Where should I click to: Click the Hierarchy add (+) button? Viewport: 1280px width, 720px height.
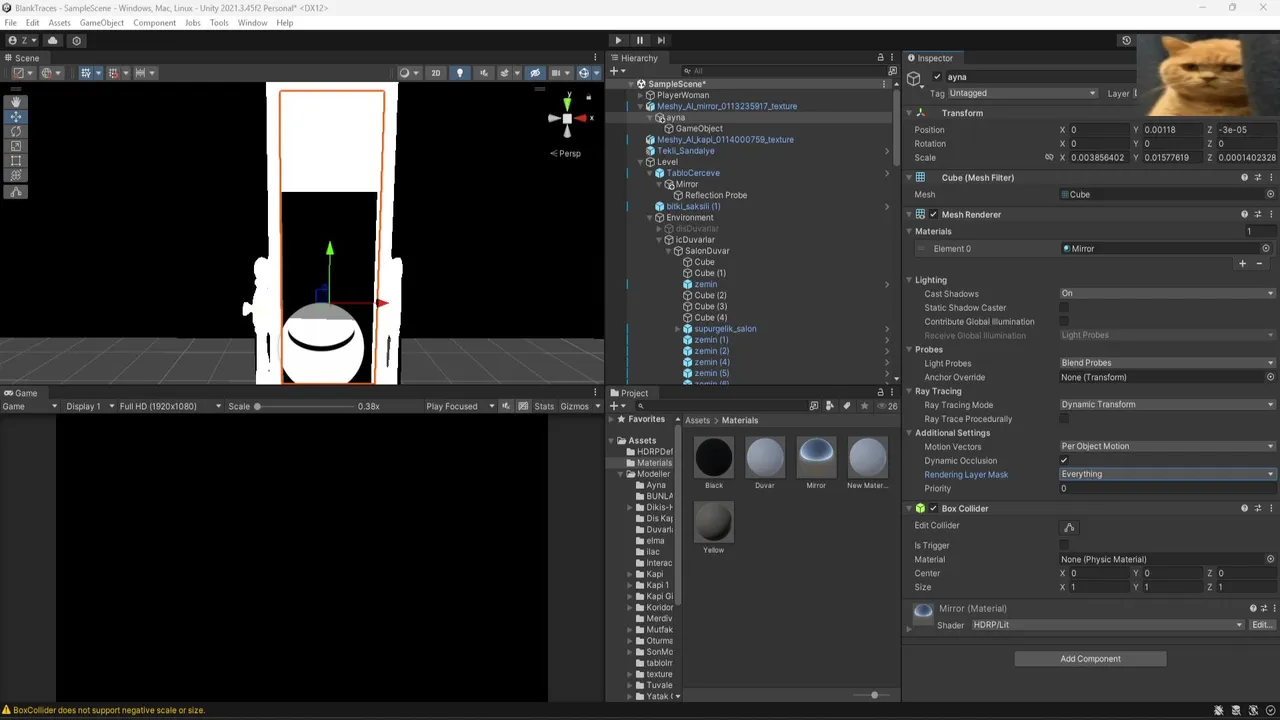615,71
